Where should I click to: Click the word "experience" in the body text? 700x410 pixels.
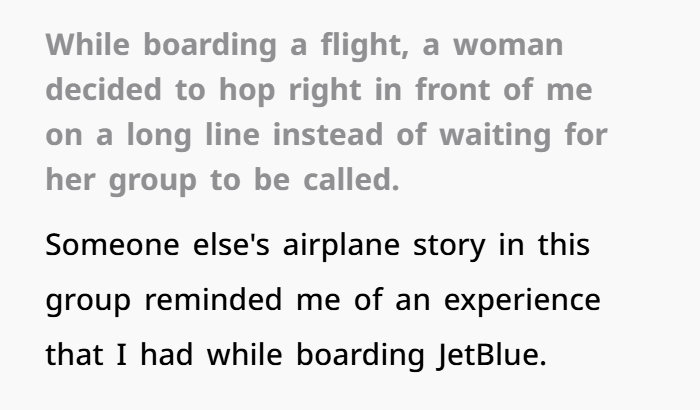coord(522,301)
